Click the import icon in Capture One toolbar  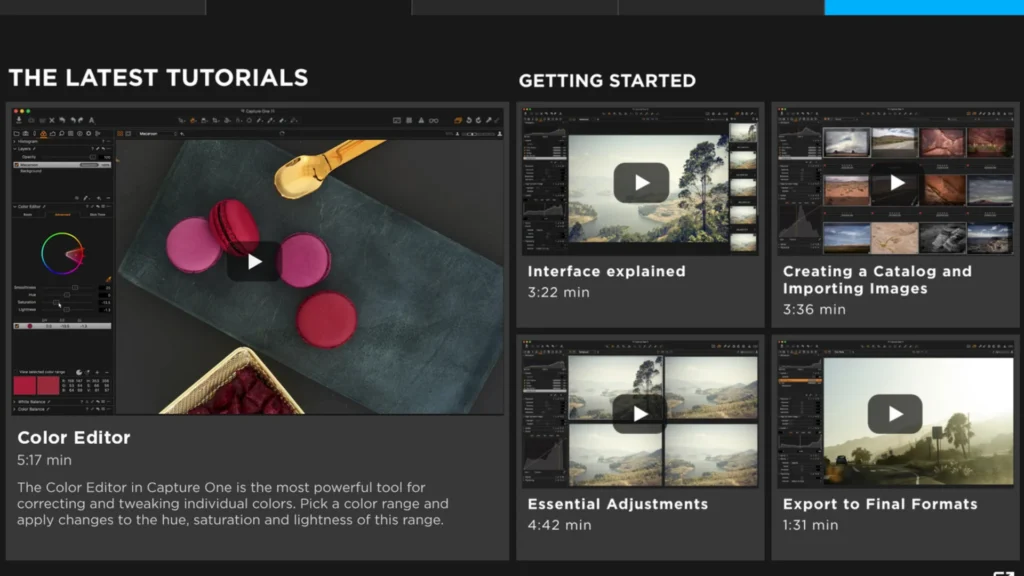click(x=20, y=120)
